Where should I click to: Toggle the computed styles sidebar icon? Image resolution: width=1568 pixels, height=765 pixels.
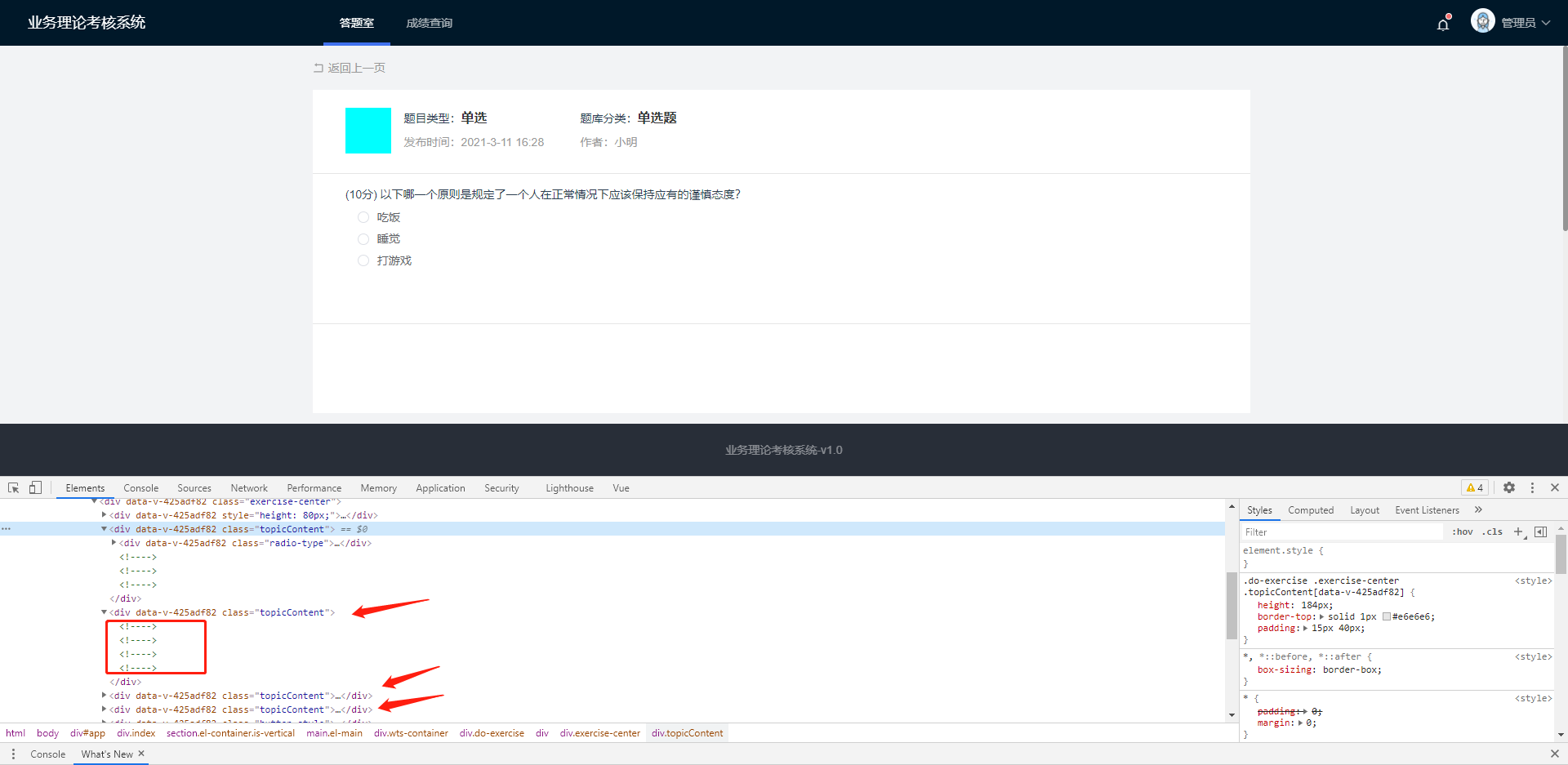(1541, 531)
